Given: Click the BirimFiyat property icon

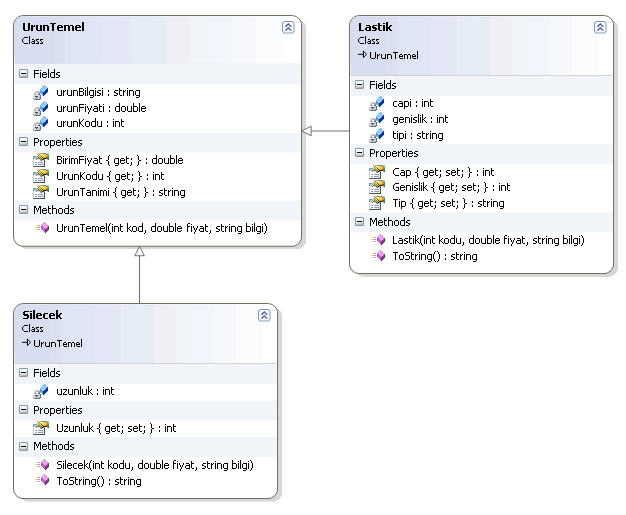Looking at the screenshot, I should 41,160.
